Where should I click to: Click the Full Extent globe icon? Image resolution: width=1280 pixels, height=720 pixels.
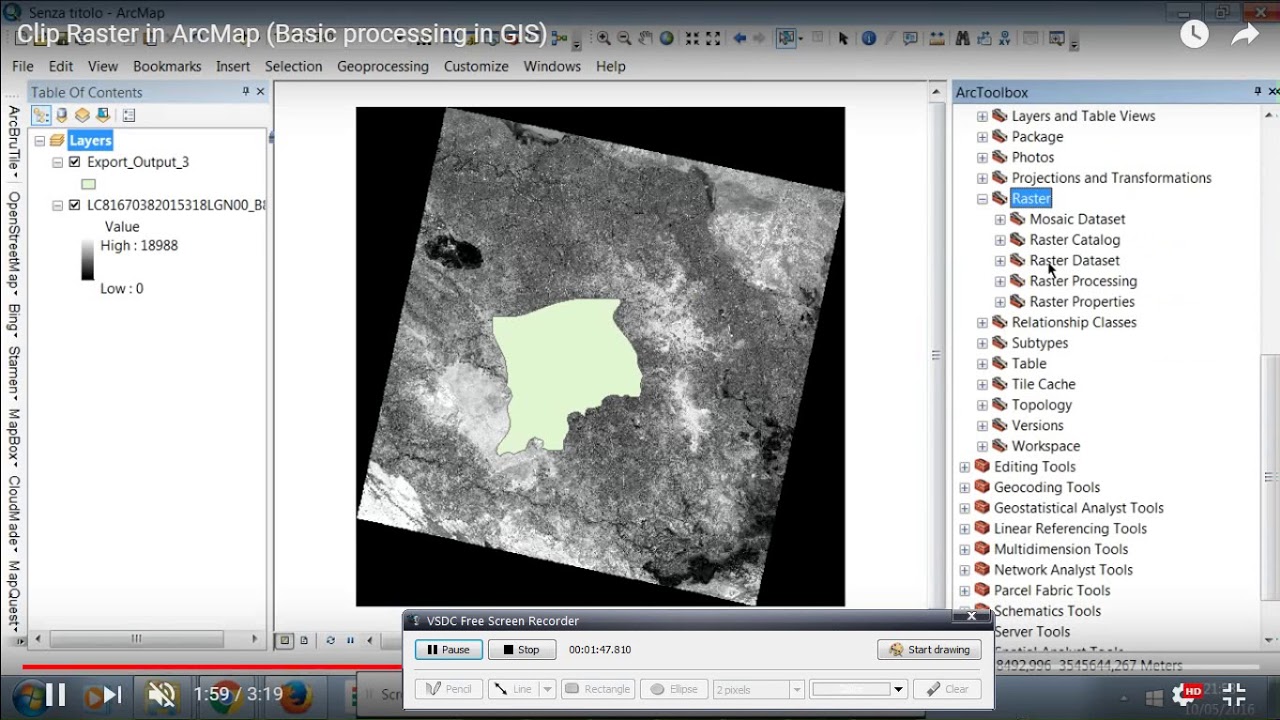pyautogui.click(x=666, y=38)
